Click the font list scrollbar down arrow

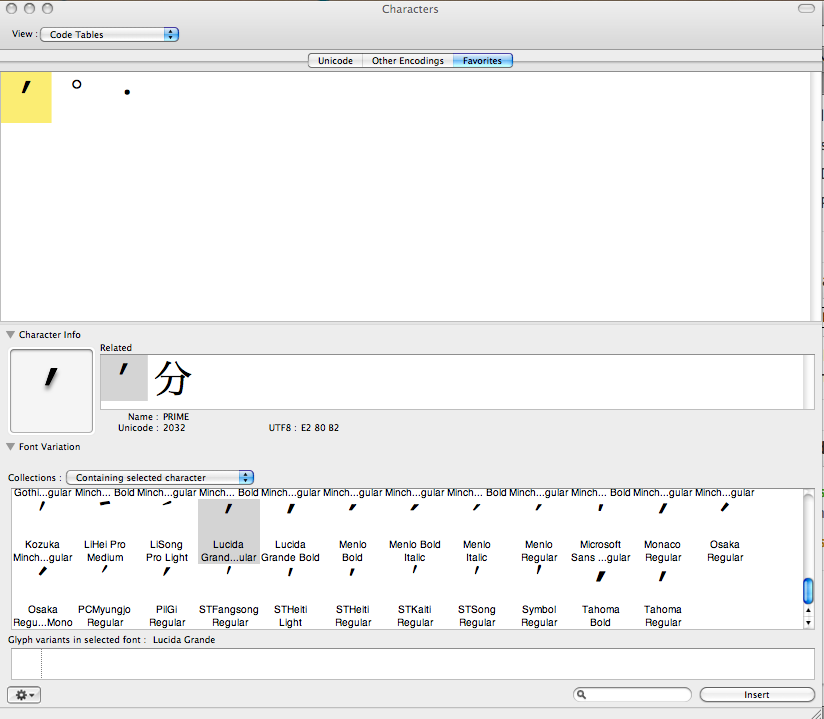808,622
